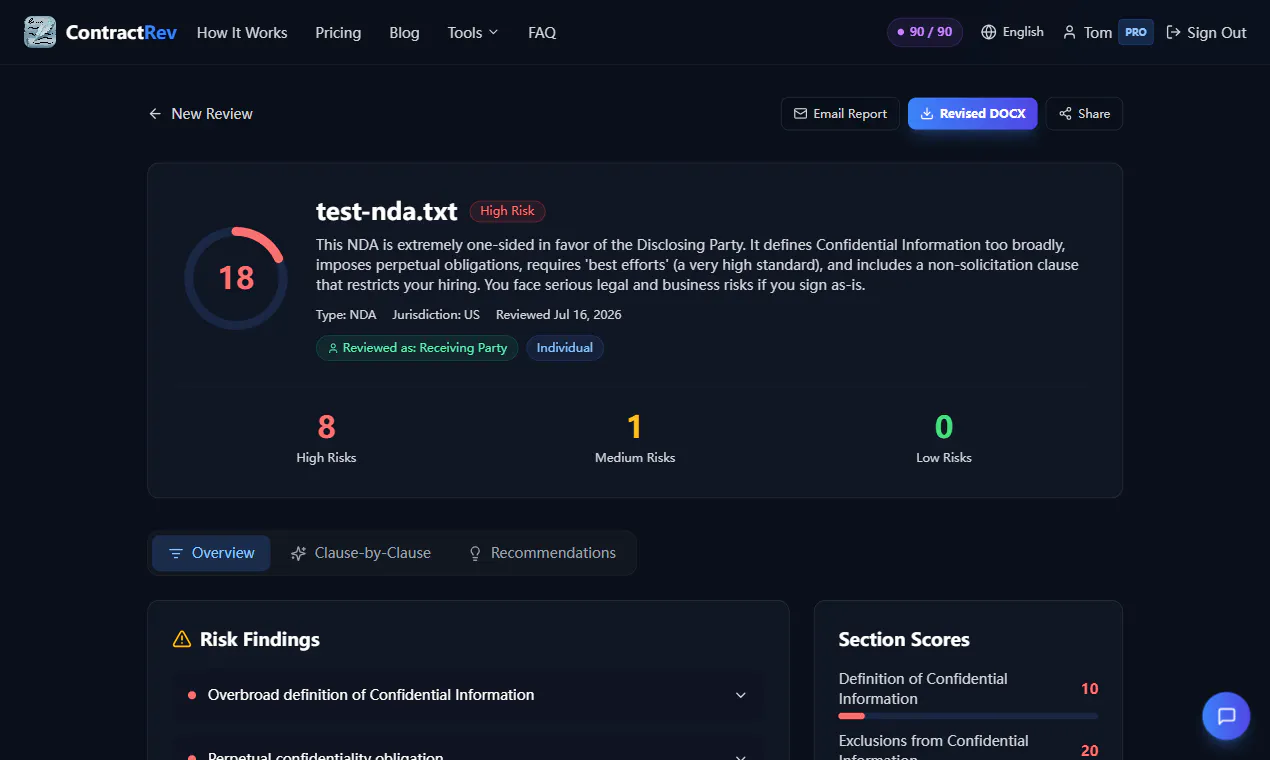The height and width of the screenshot is (760, 1270).
Task: Click the High Risk badge
Action: (x=508, y=211)
